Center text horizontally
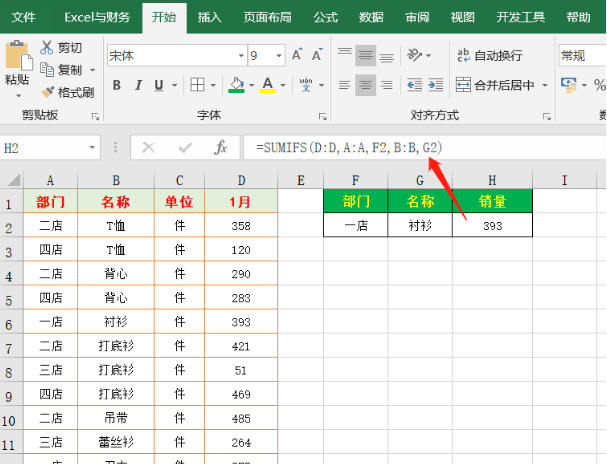607x464 pixels. coord(365,85)
